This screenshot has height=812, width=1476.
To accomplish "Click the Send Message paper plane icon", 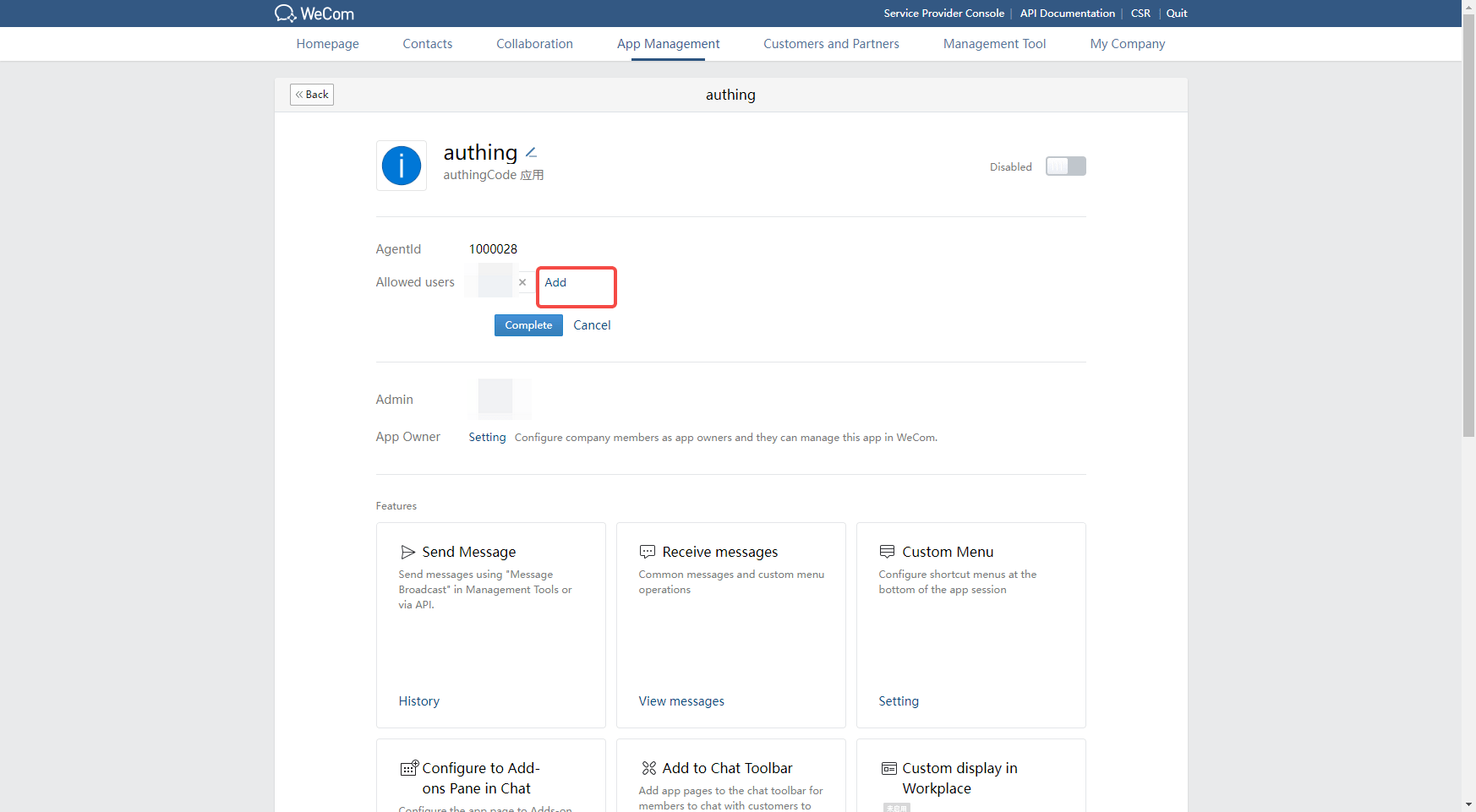I will click(408, 552).
